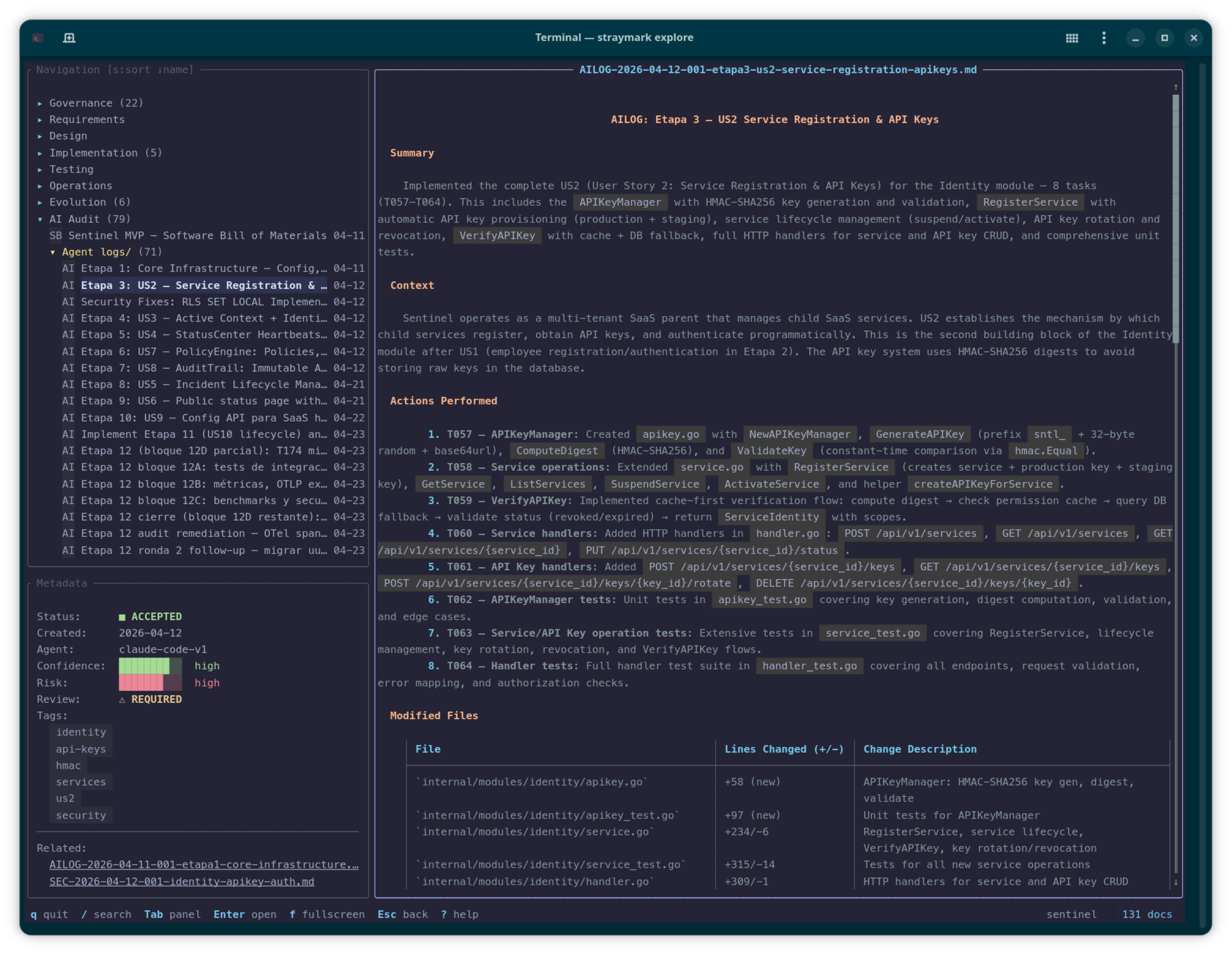The height and width of the screenshot is (955, 1232).
Task: Click the Tab panel shortcut hint
Action: click(172, 914)
